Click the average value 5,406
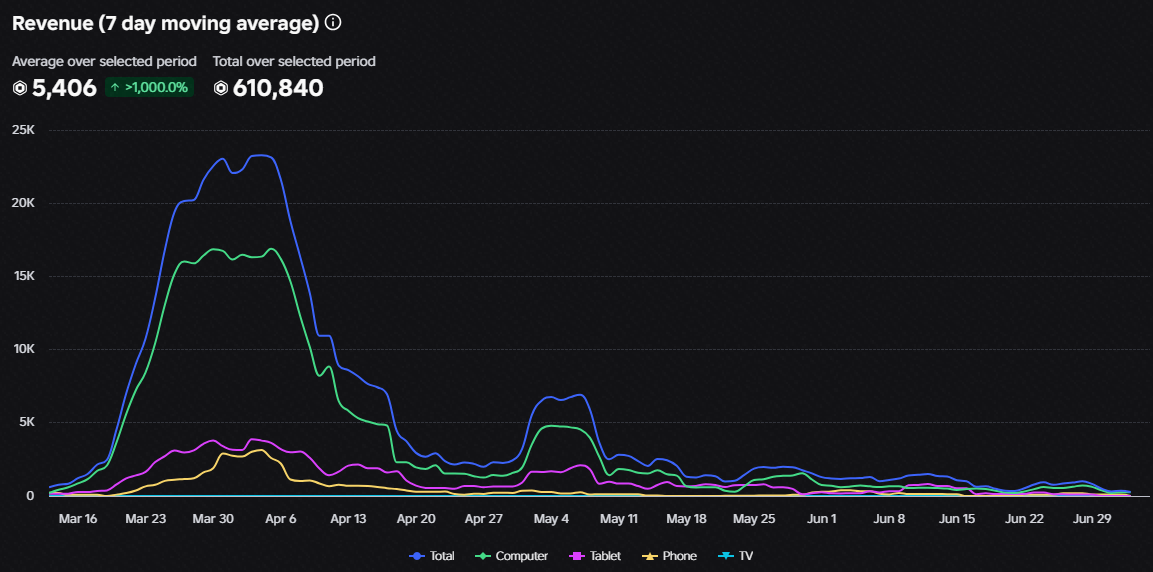1153x572 pixels. pyautogui.click(x=64, y=88)
